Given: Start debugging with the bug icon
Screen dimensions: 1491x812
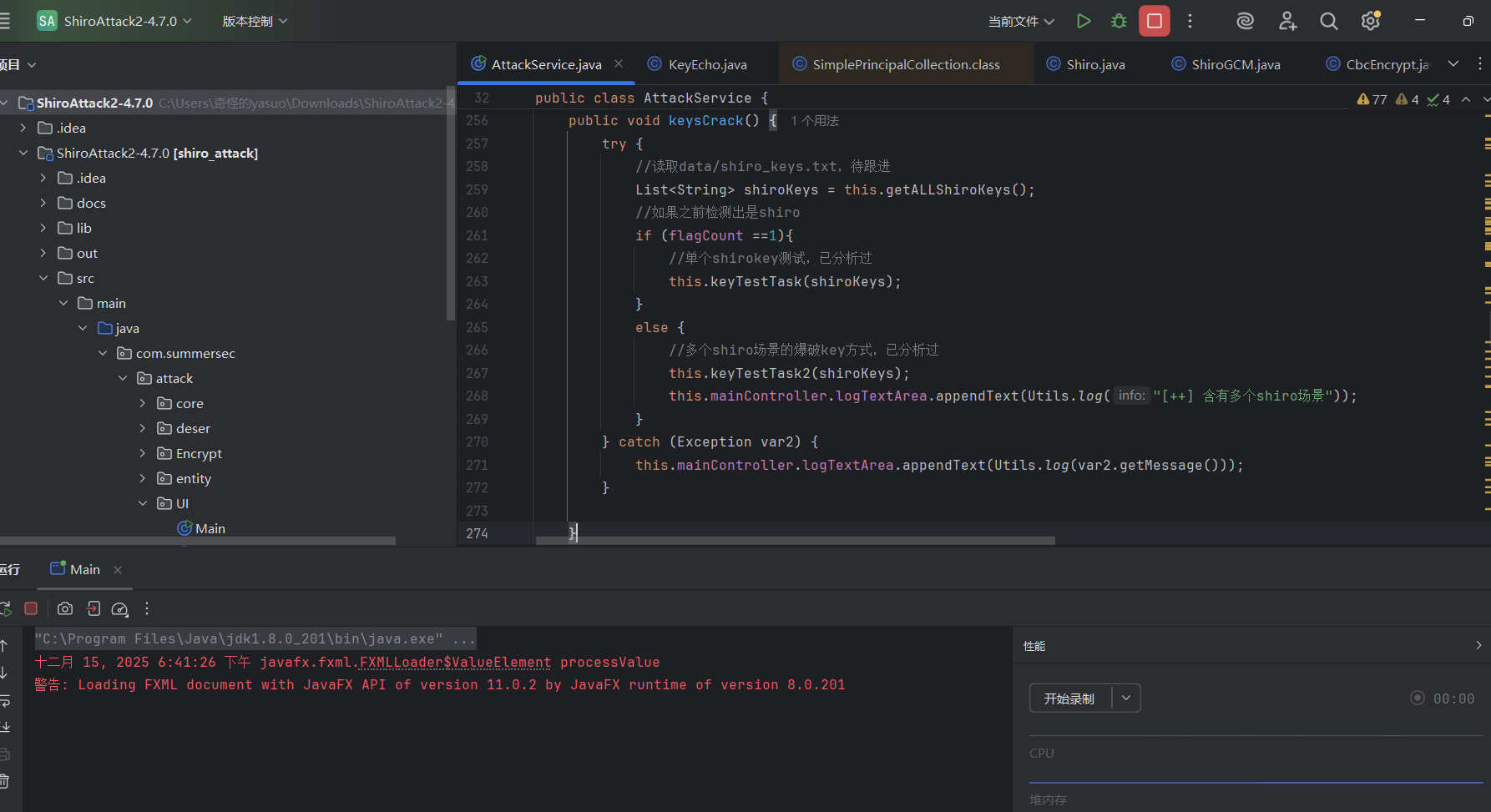Looking at the screenshot, I should [x=1119, y=21].
